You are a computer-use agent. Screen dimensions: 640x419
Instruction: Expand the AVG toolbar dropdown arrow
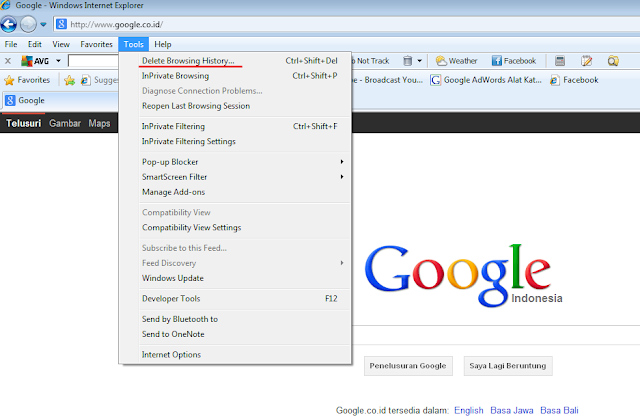tap(58, 61)
